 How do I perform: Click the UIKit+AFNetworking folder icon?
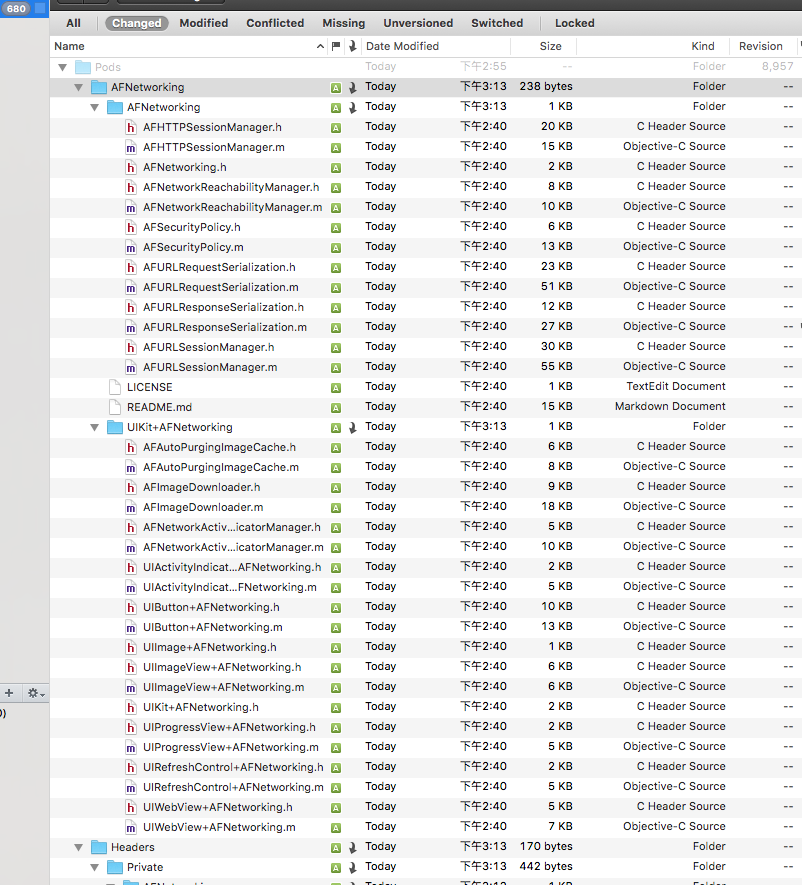pyautogui.click(x=115, y=427)
